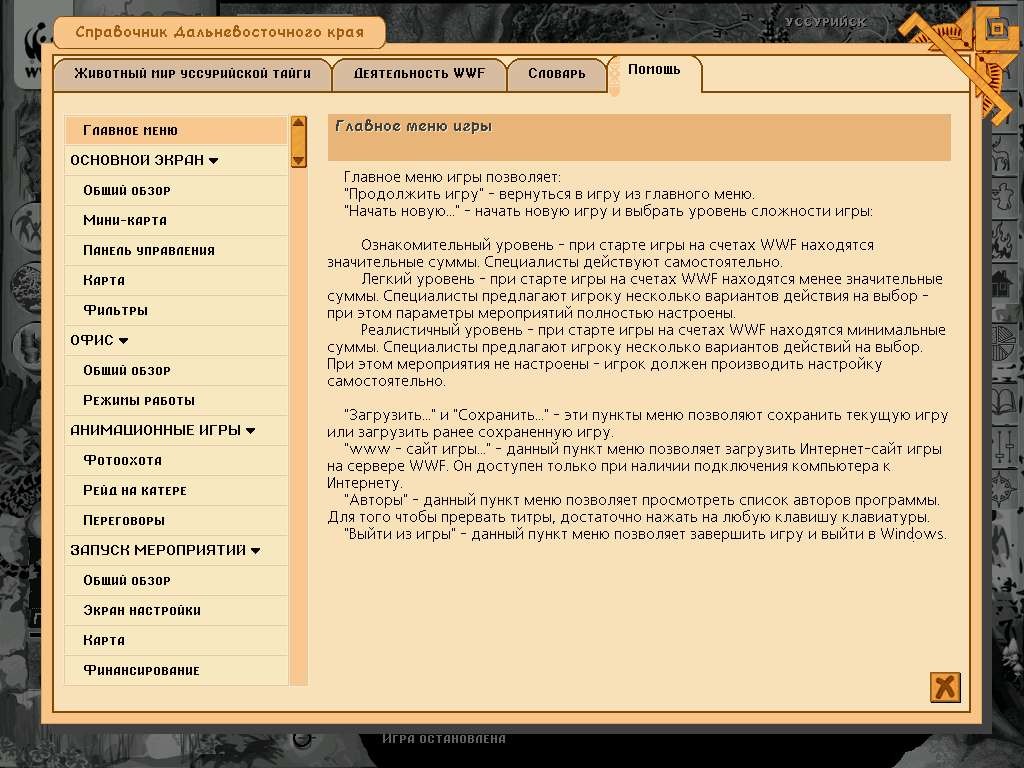Viewport: 1024px width, 768px height.
Task: Click the house icon in the background right toolbar
Action: click(x=1003, y=282)
